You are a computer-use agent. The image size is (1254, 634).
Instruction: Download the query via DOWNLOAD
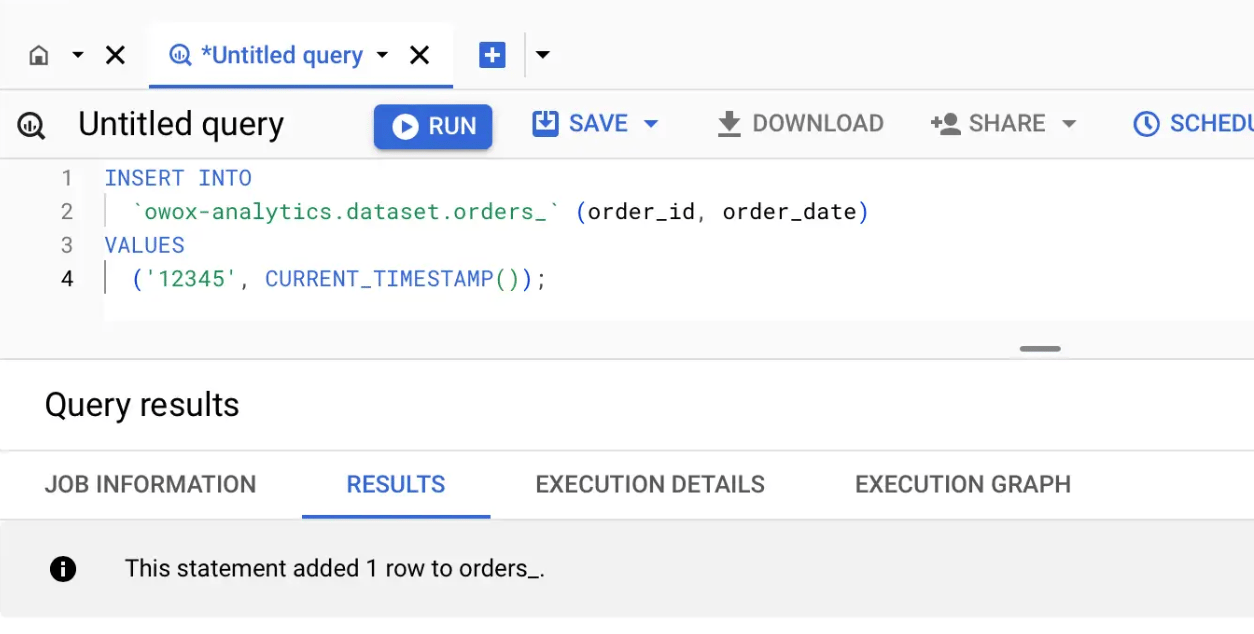point(801,123)
